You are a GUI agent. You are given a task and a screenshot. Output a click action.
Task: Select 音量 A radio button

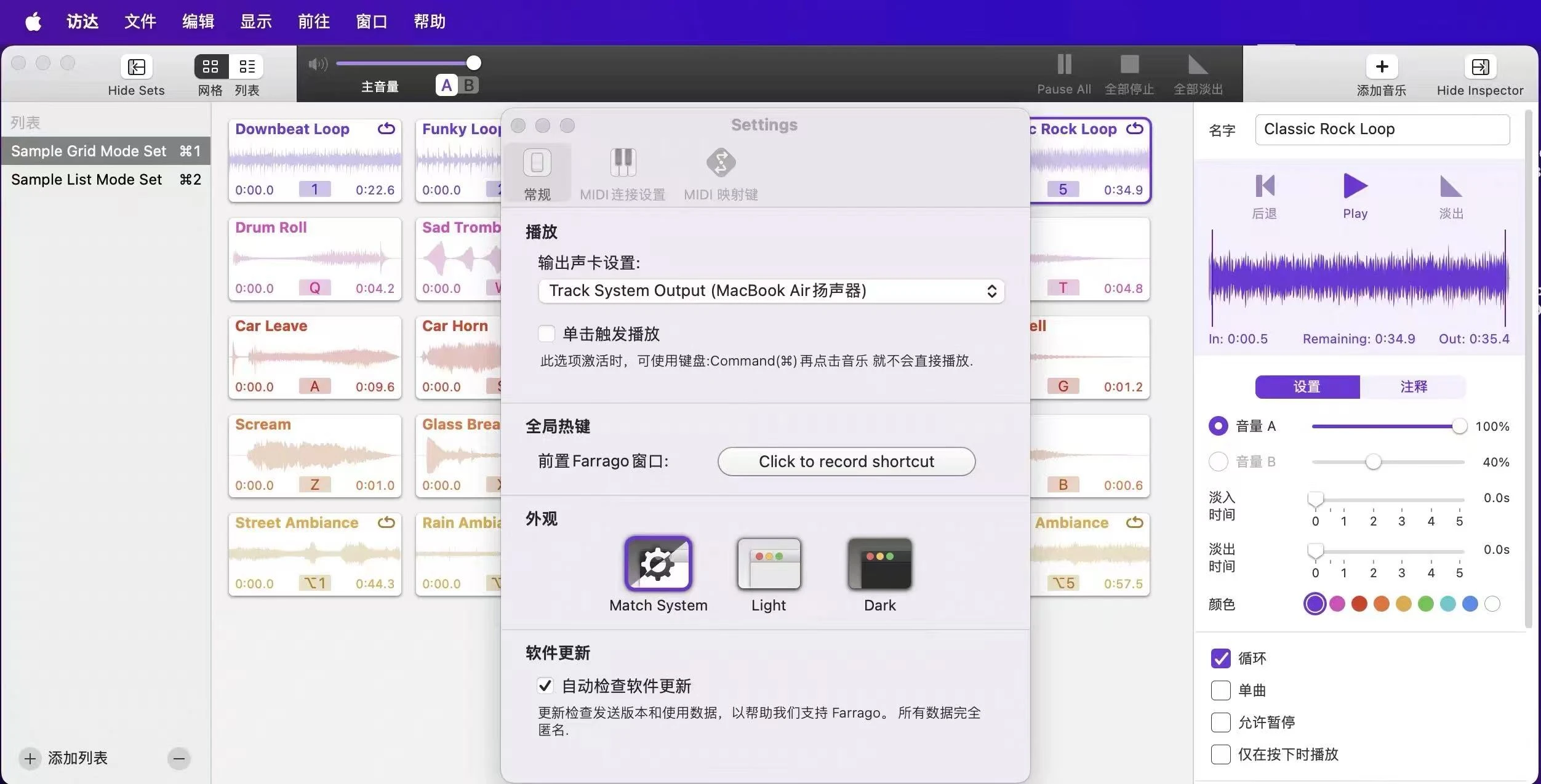pyautogui.click(x=1218, y=426)
